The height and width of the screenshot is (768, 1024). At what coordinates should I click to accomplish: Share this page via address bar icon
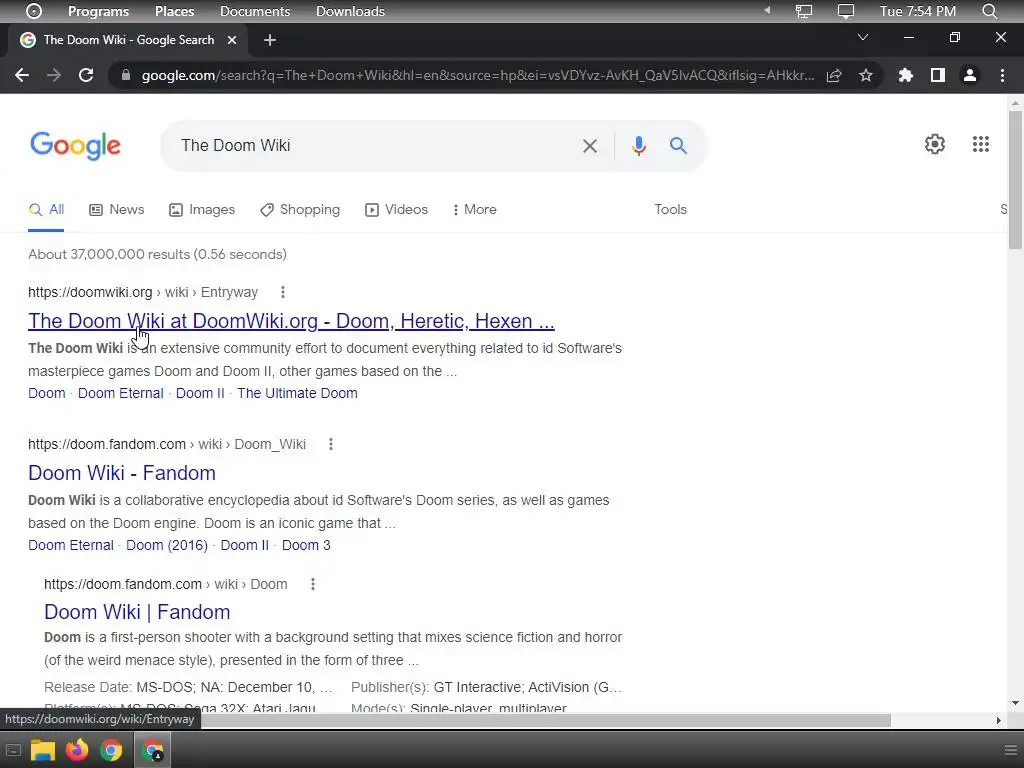(x=834, y=75)
